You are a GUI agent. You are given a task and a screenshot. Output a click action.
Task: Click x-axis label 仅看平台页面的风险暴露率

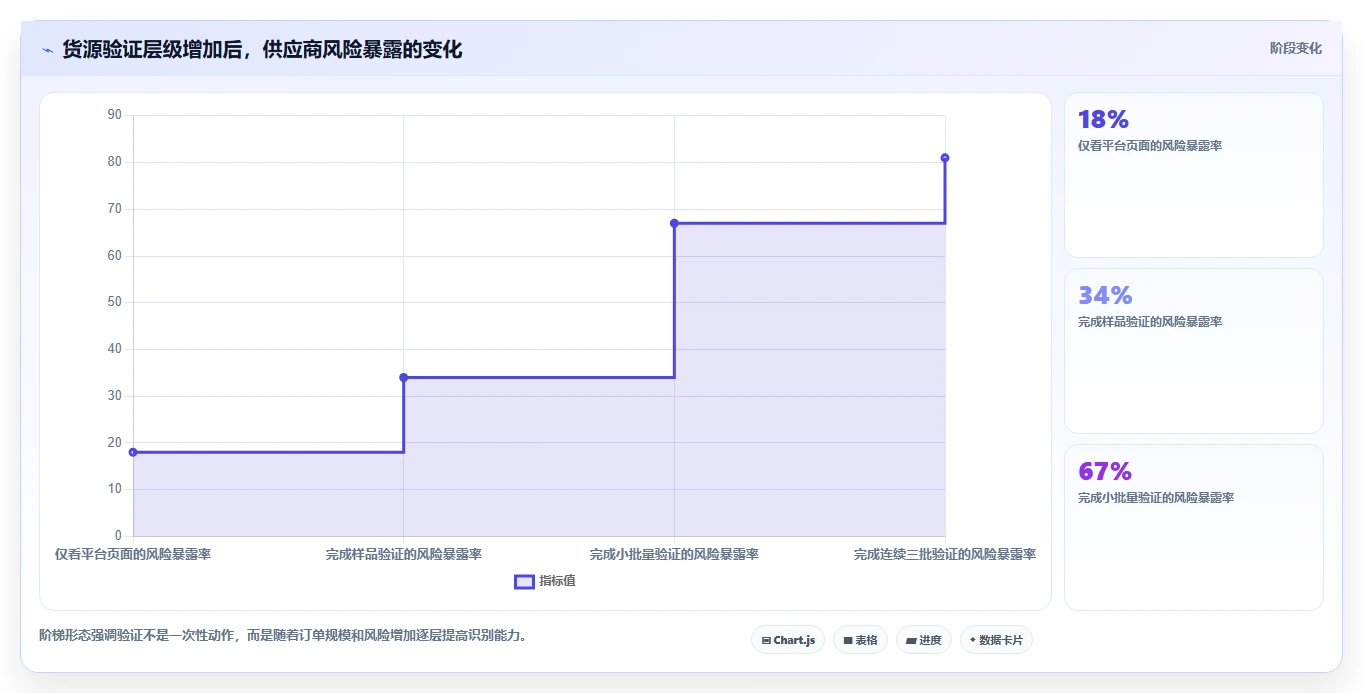tap(133, 554)
